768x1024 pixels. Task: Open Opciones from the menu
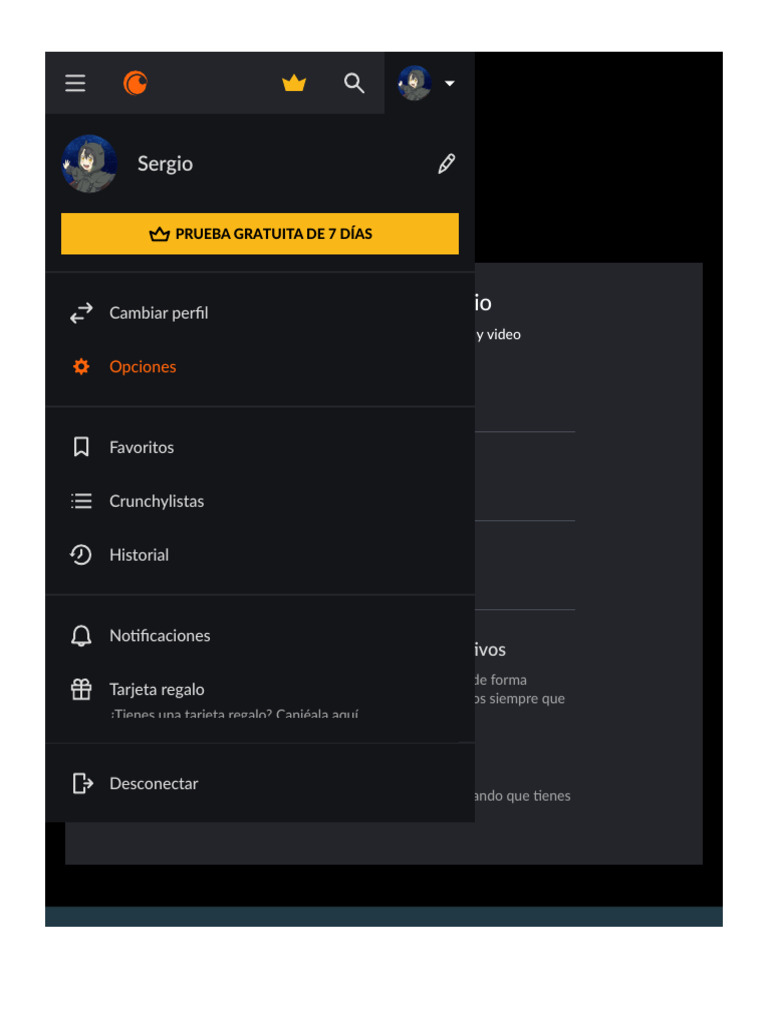pyautogui.click(x=260, y=366)
